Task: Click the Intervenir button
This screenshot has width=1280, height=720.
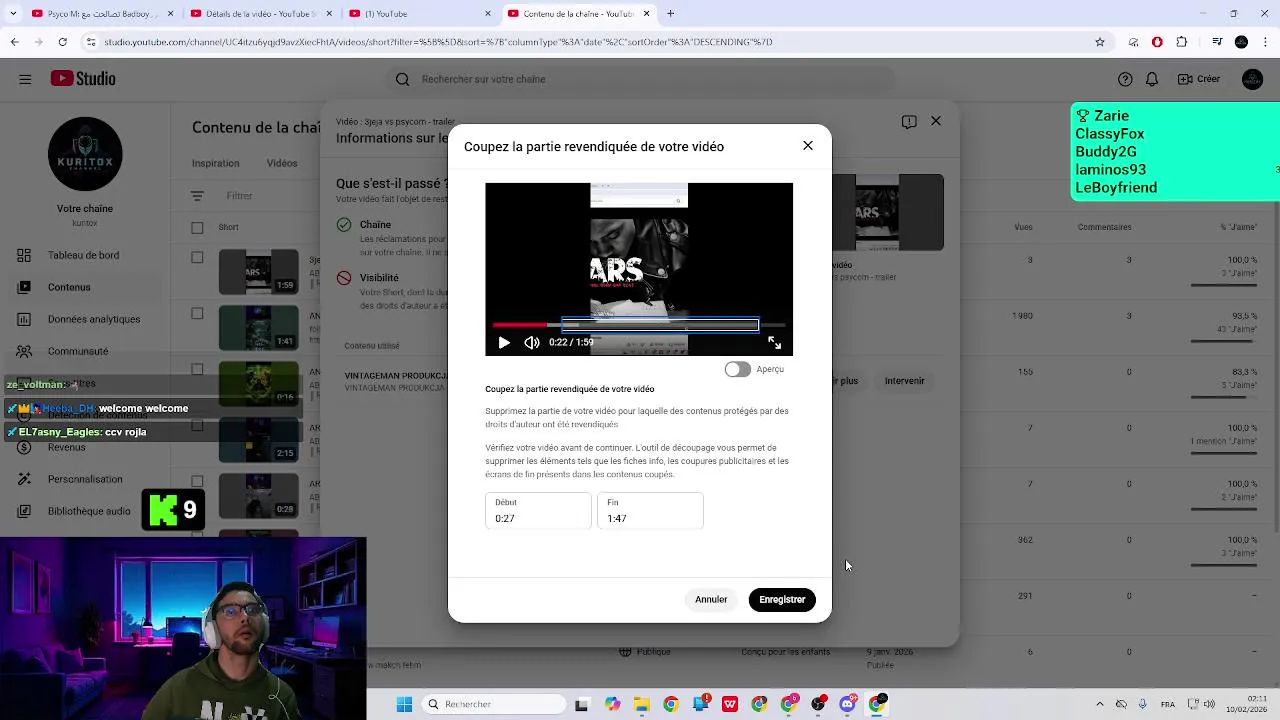Action: tap(904, 381)
